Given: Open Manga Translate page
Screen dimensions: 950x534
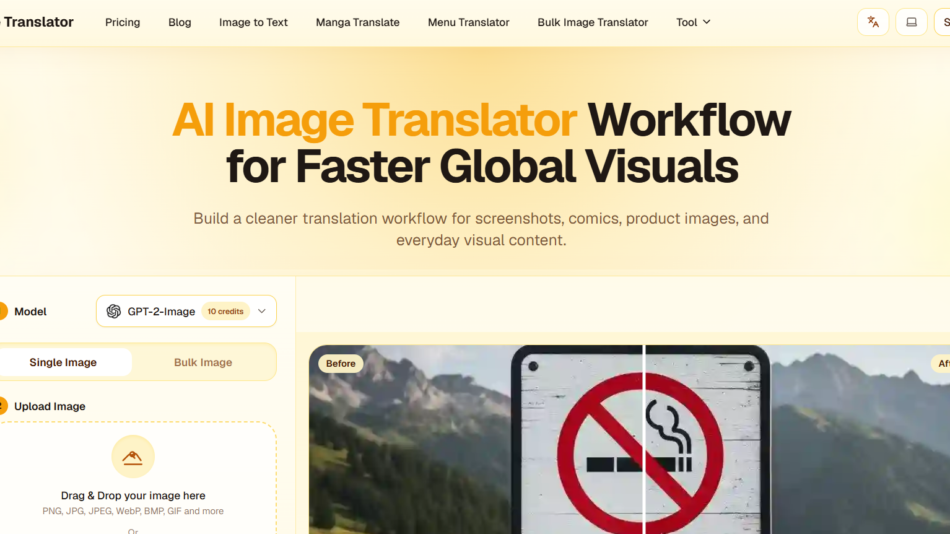Looking at the screenshot, I should [357, 22].
